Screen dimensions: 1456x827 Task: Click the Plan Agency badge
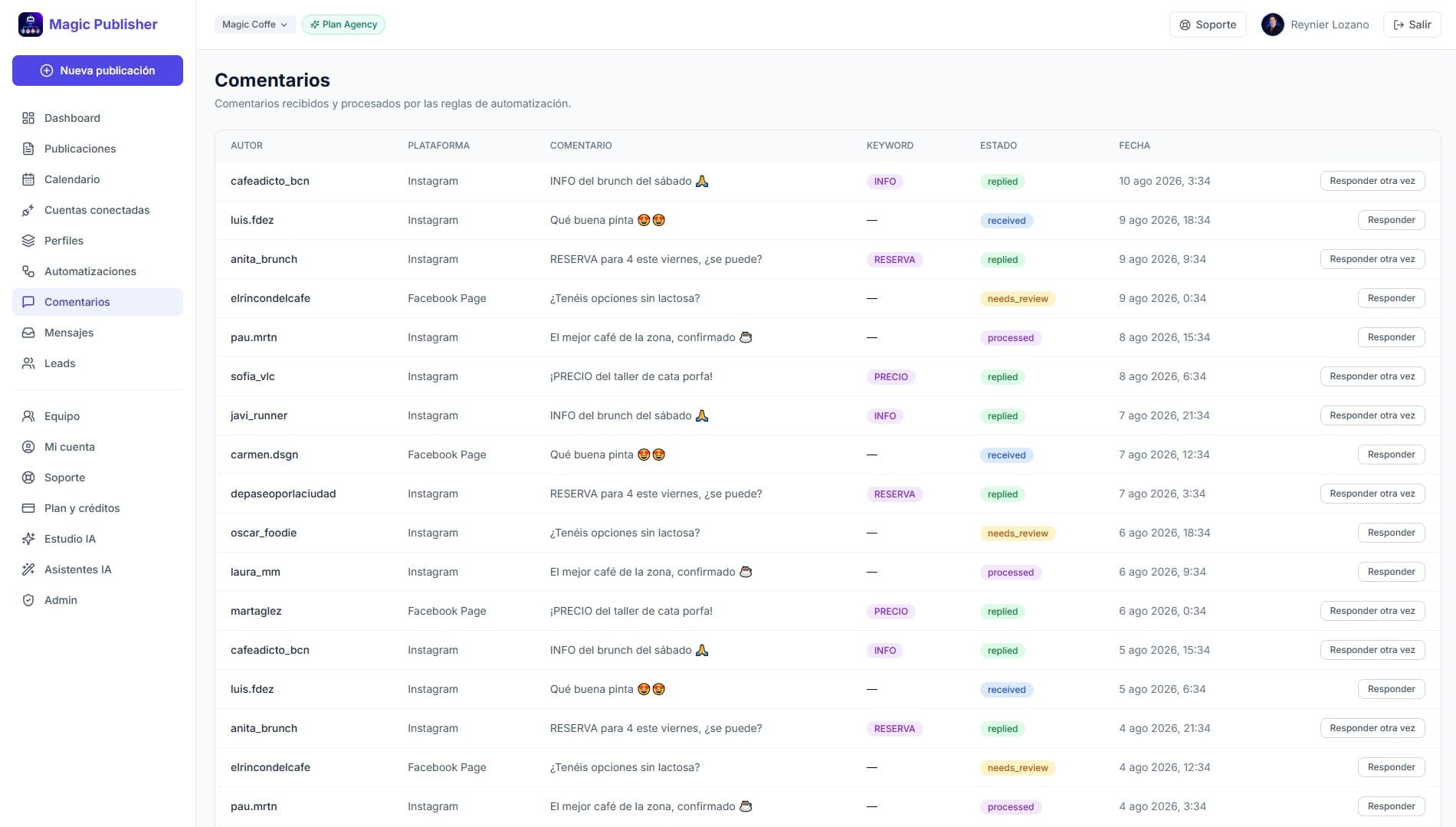tap(343, 25)
